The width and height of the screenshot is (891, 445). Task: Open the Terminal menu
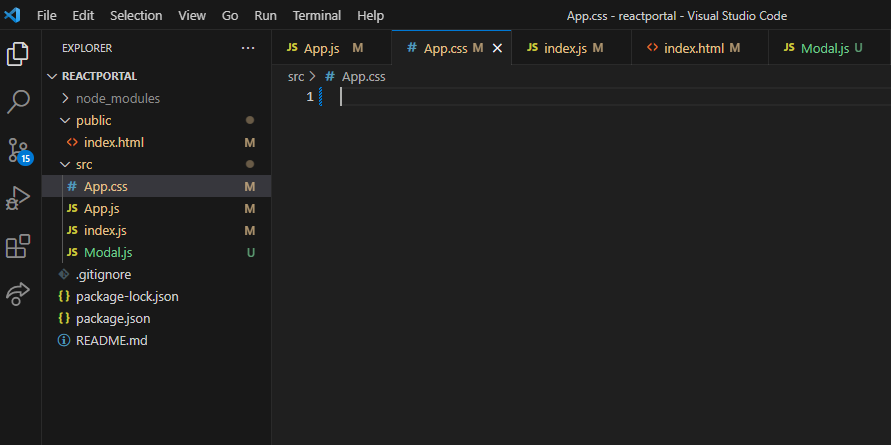click(317, 15)
